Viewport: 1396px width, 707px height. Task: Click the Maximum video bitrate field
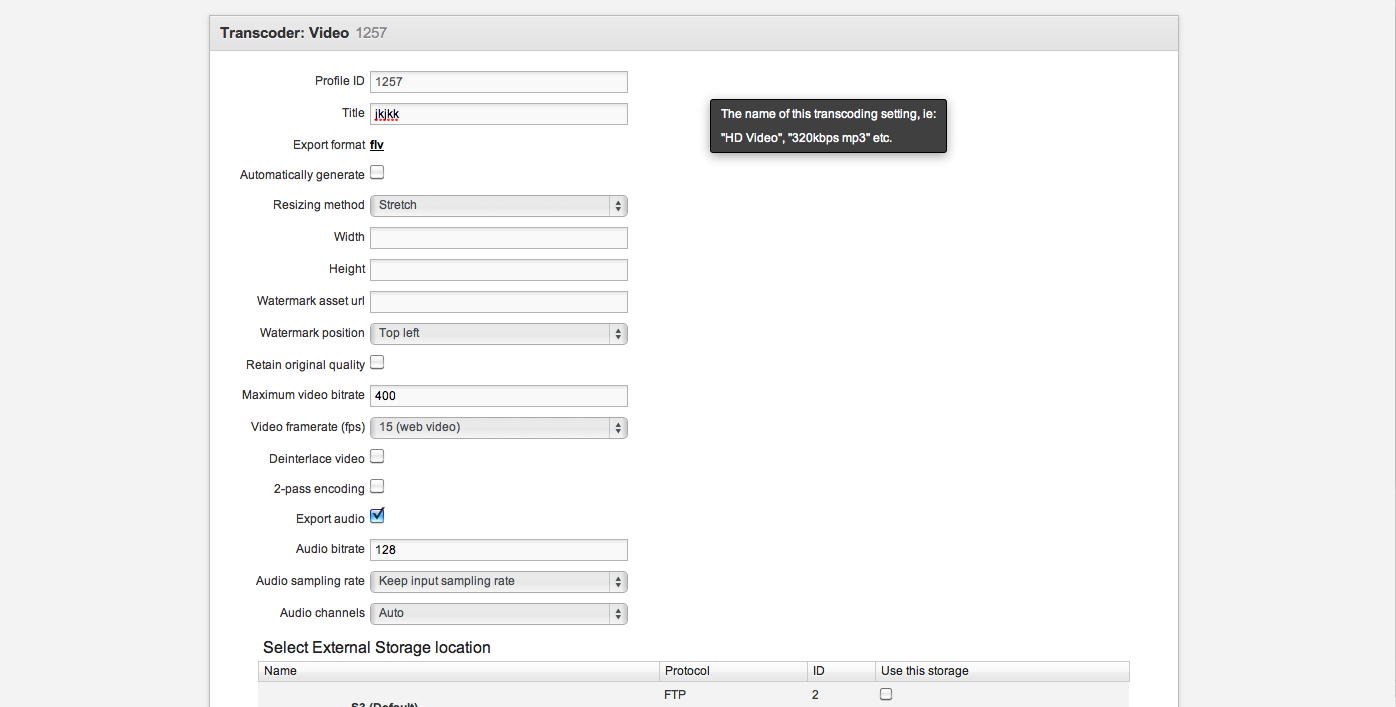click(x=498, y=396)
